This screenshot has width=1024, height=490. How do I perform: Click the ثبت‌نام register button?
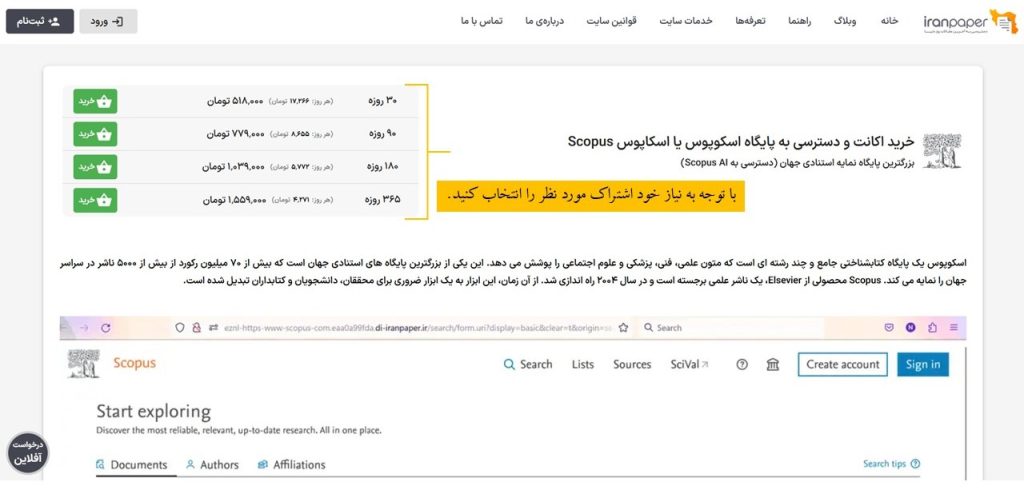pyautogui.click(x=40, y=22)
